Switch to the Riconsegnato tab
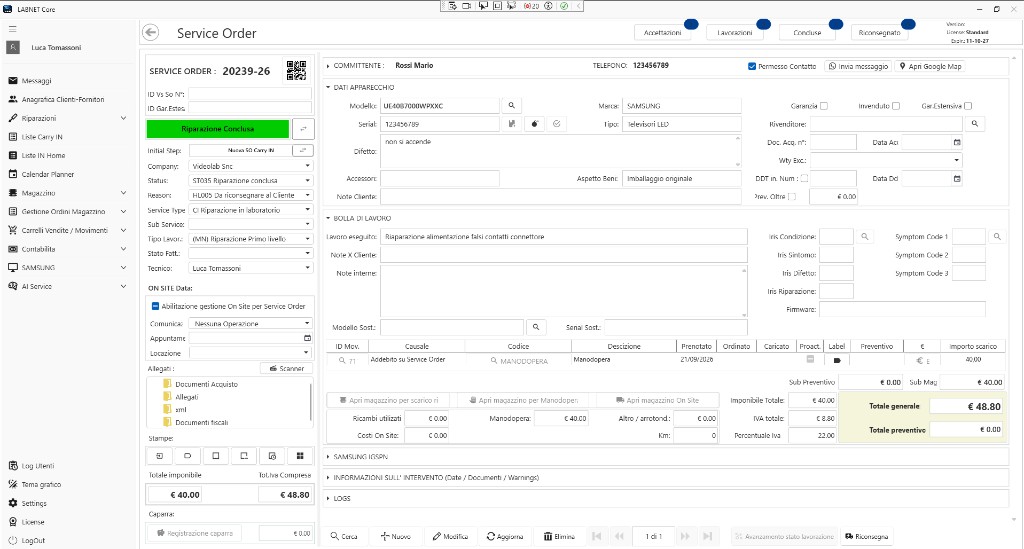Image resolution: width=1024 pixels, height=549 pixels. point(879,33)
